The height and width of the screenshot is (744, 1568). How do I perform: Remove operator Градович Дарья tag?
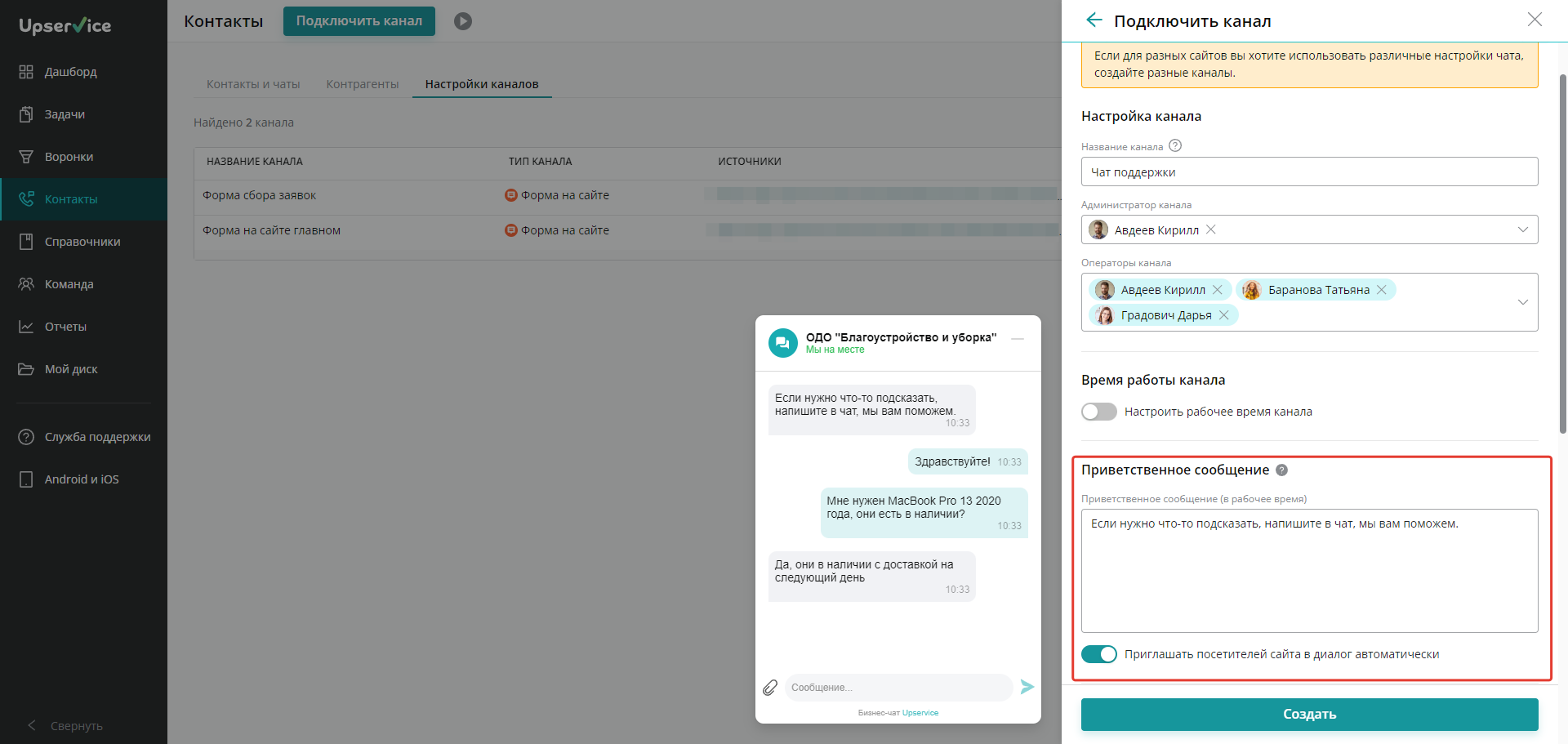click(1224, 315)
